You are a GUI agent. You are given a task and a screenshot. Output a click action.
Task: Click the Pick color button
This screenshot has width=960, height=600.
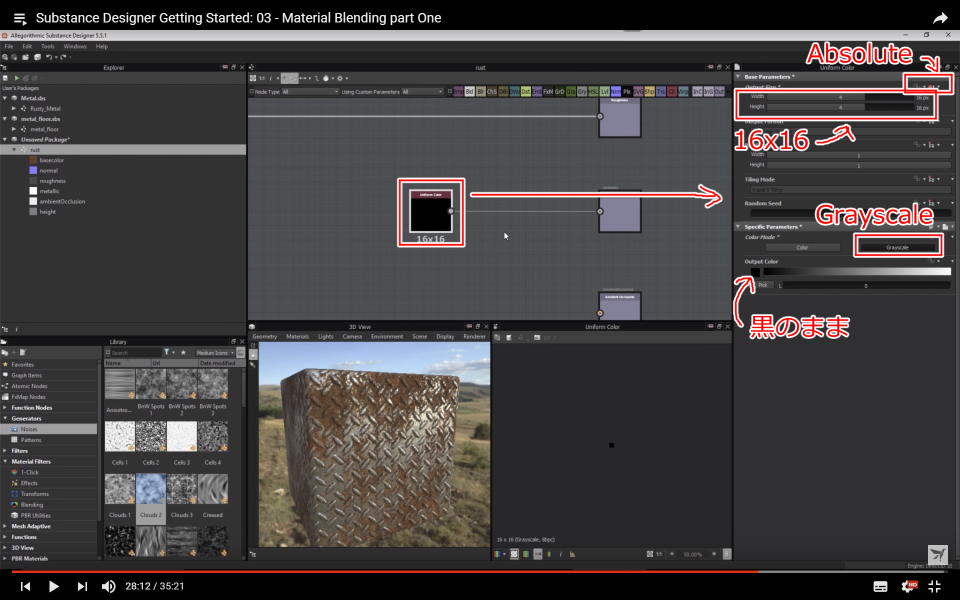coord(763,285)
